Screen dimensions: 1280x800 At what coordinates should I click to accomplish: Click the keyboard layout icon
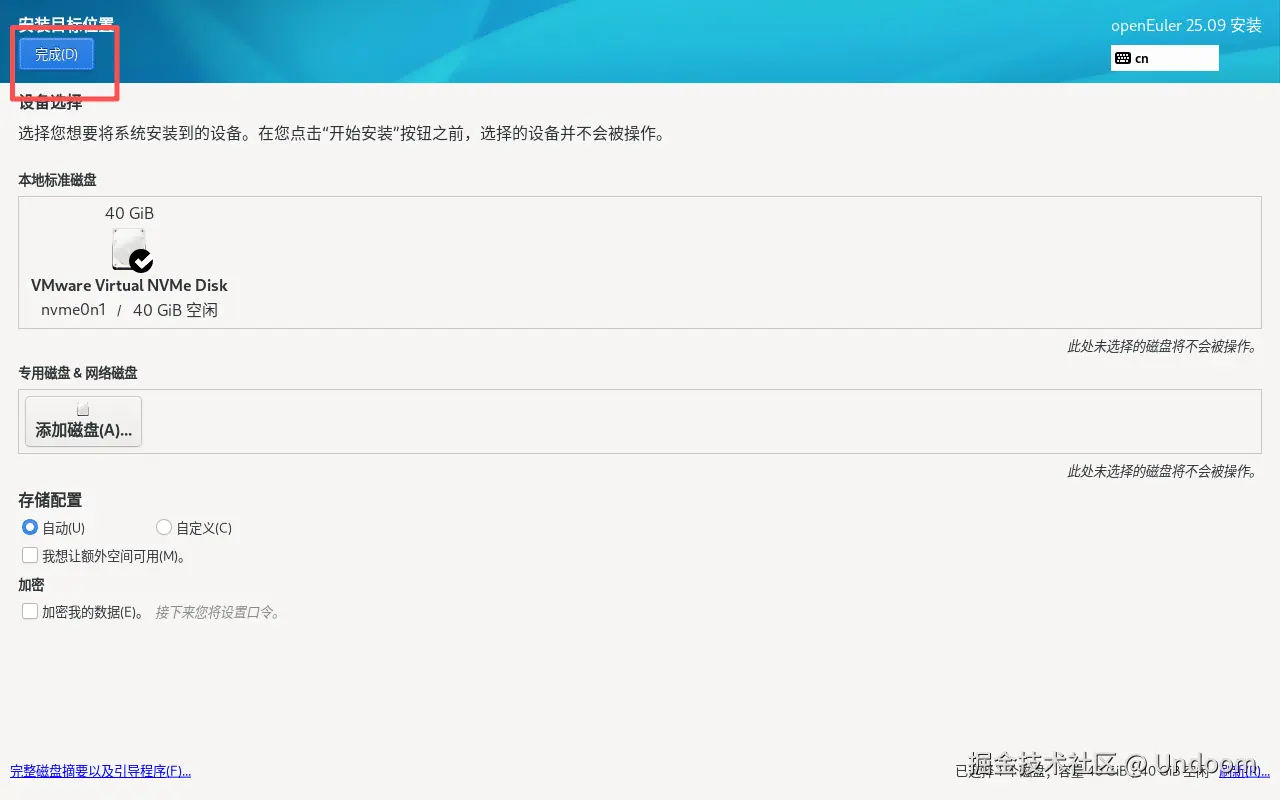pyautogui.click(x=1123, y=58)
